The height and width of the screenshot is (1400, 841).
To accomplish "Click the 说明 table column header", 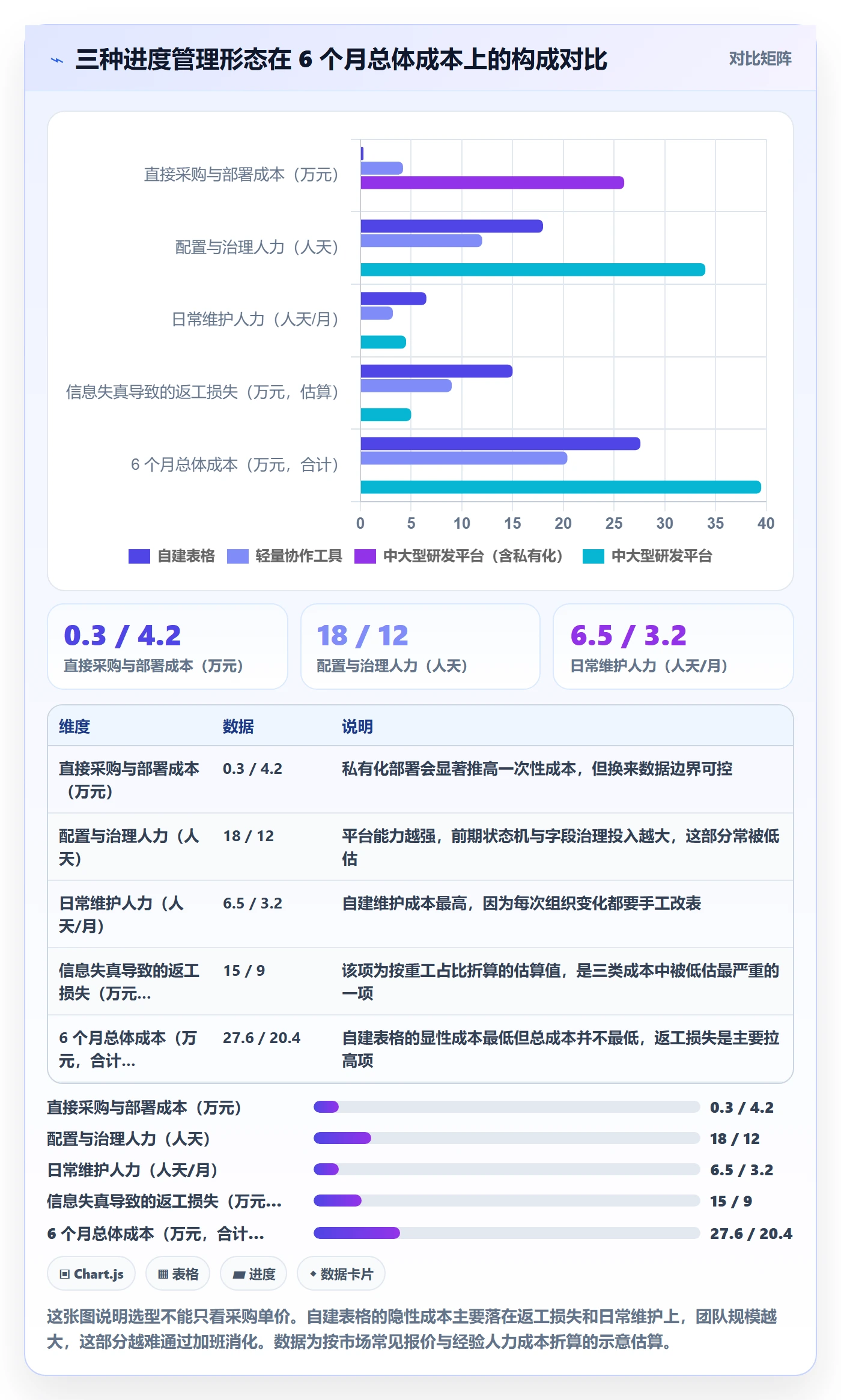I will 357,726.
